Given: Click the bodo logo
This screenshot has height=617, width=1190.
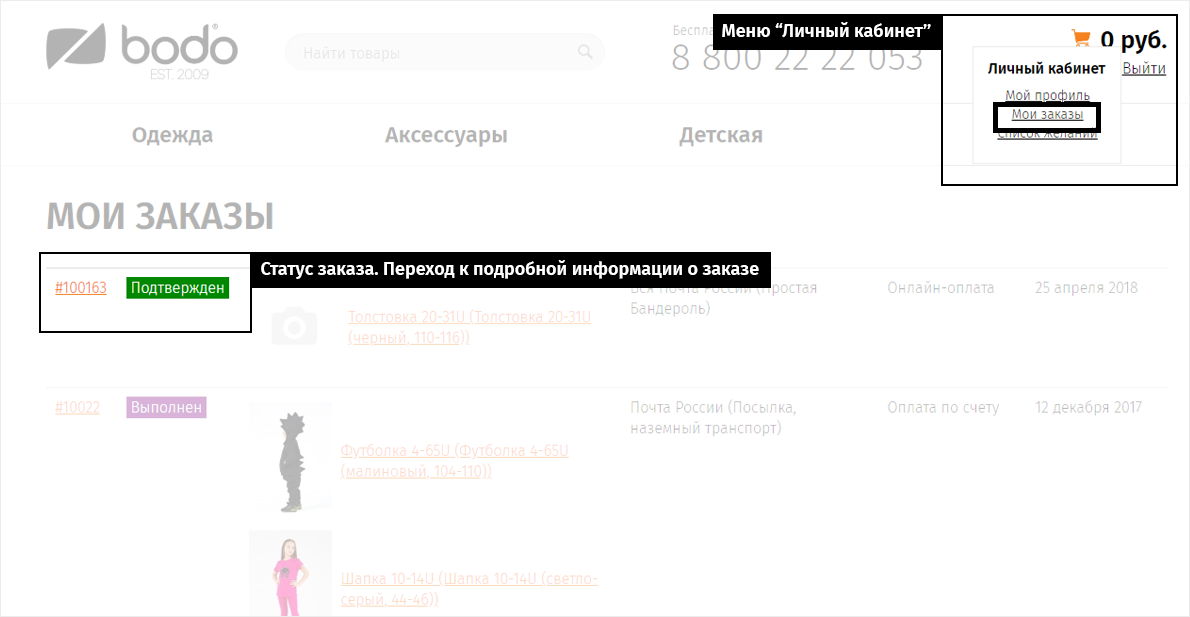Looking at the screenshot, I should (142, 51).
